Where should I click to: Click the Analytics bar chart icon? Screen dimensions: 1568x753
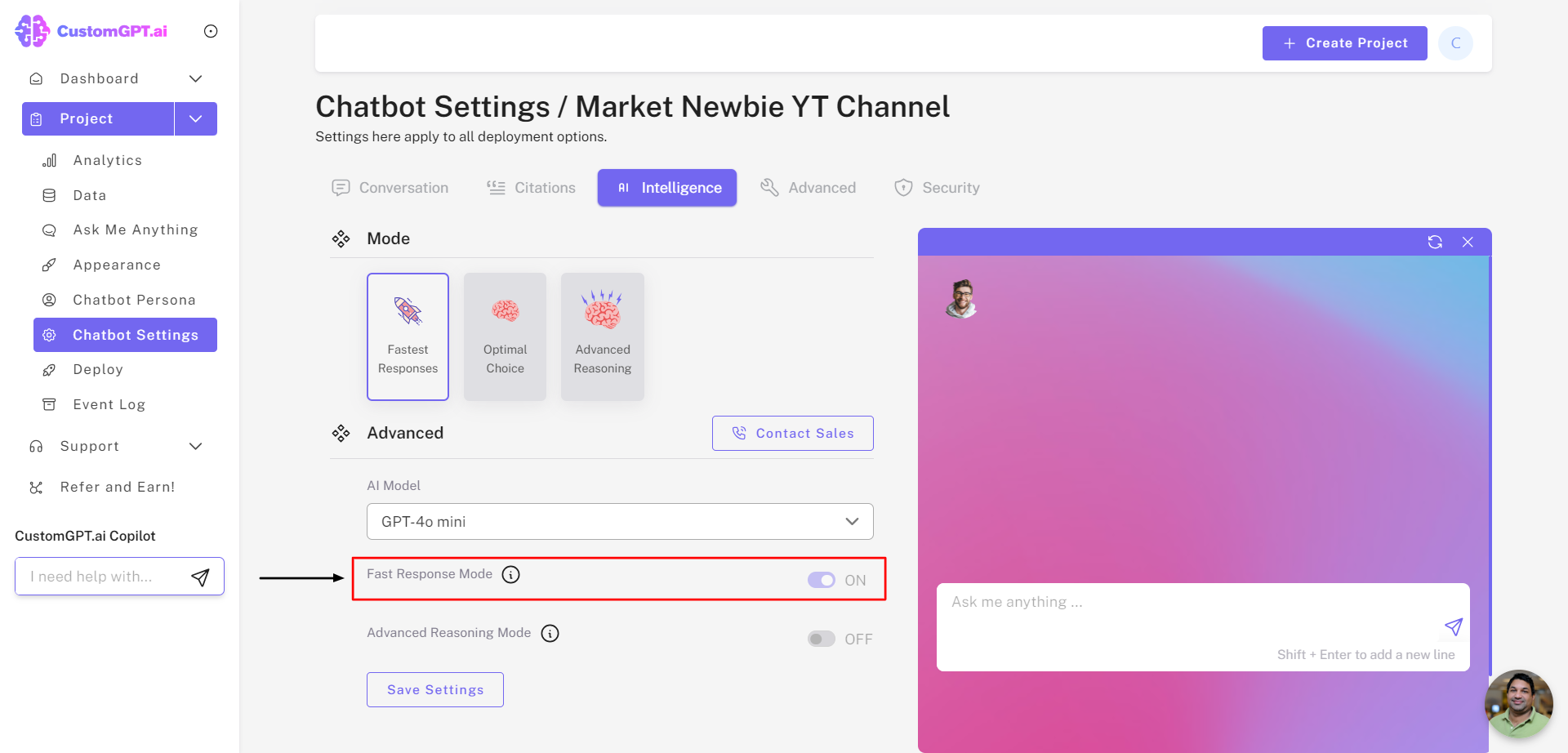click(49, 160)
